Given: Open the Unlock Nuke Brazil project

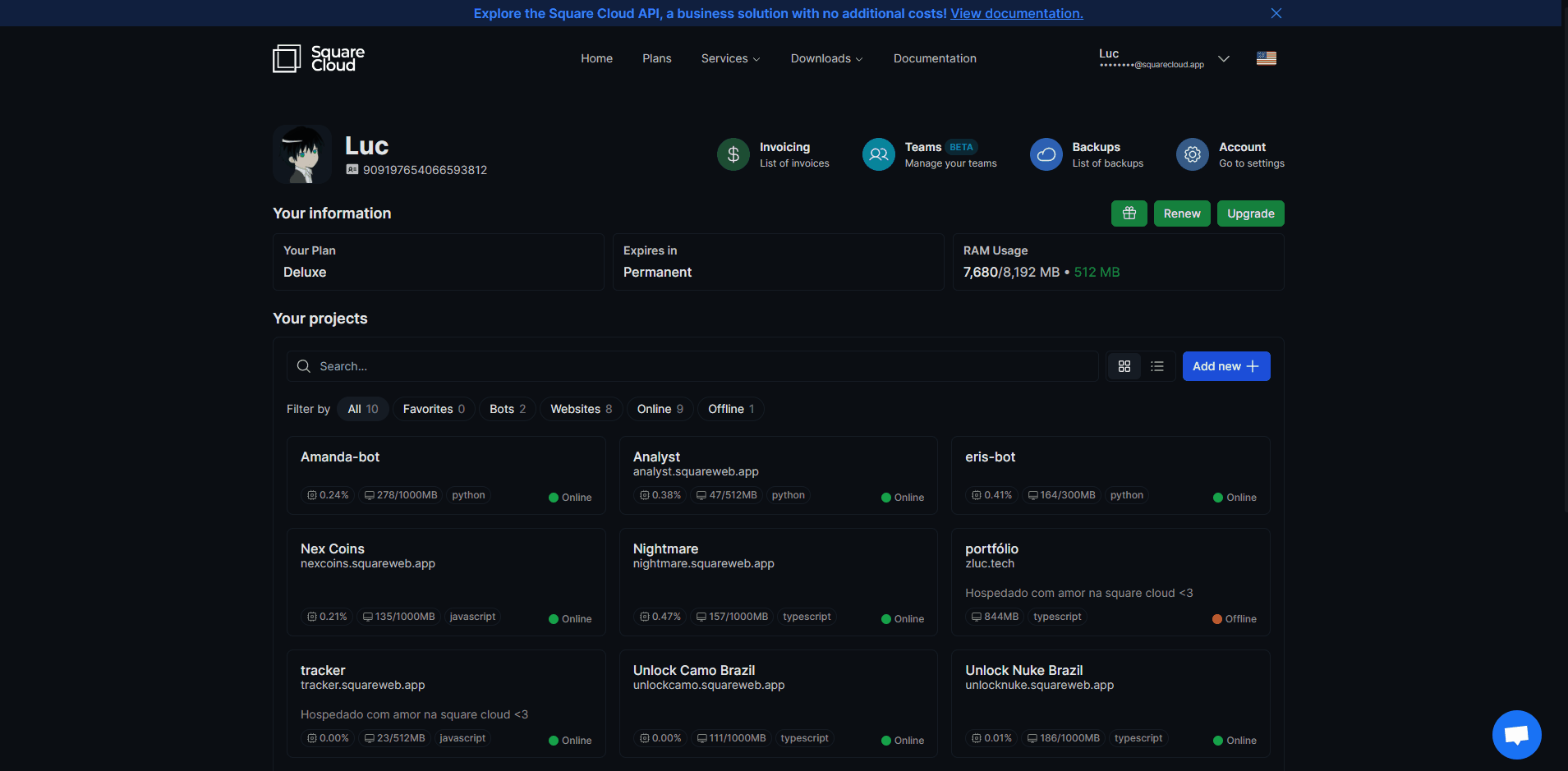Looking at the screenshot, I should click(x=1110, y=704).
